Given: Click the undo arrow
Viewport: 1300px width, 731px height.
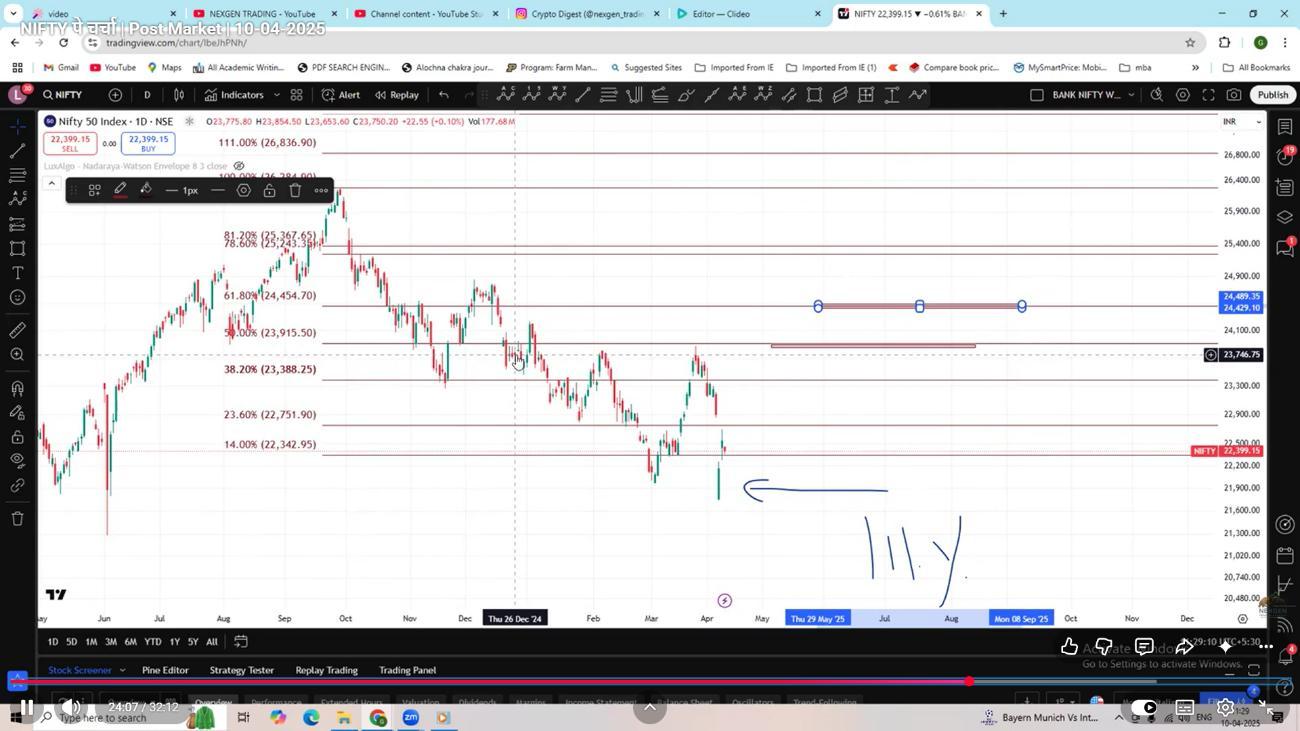Looking at the screenshot, I should point(444,95).
